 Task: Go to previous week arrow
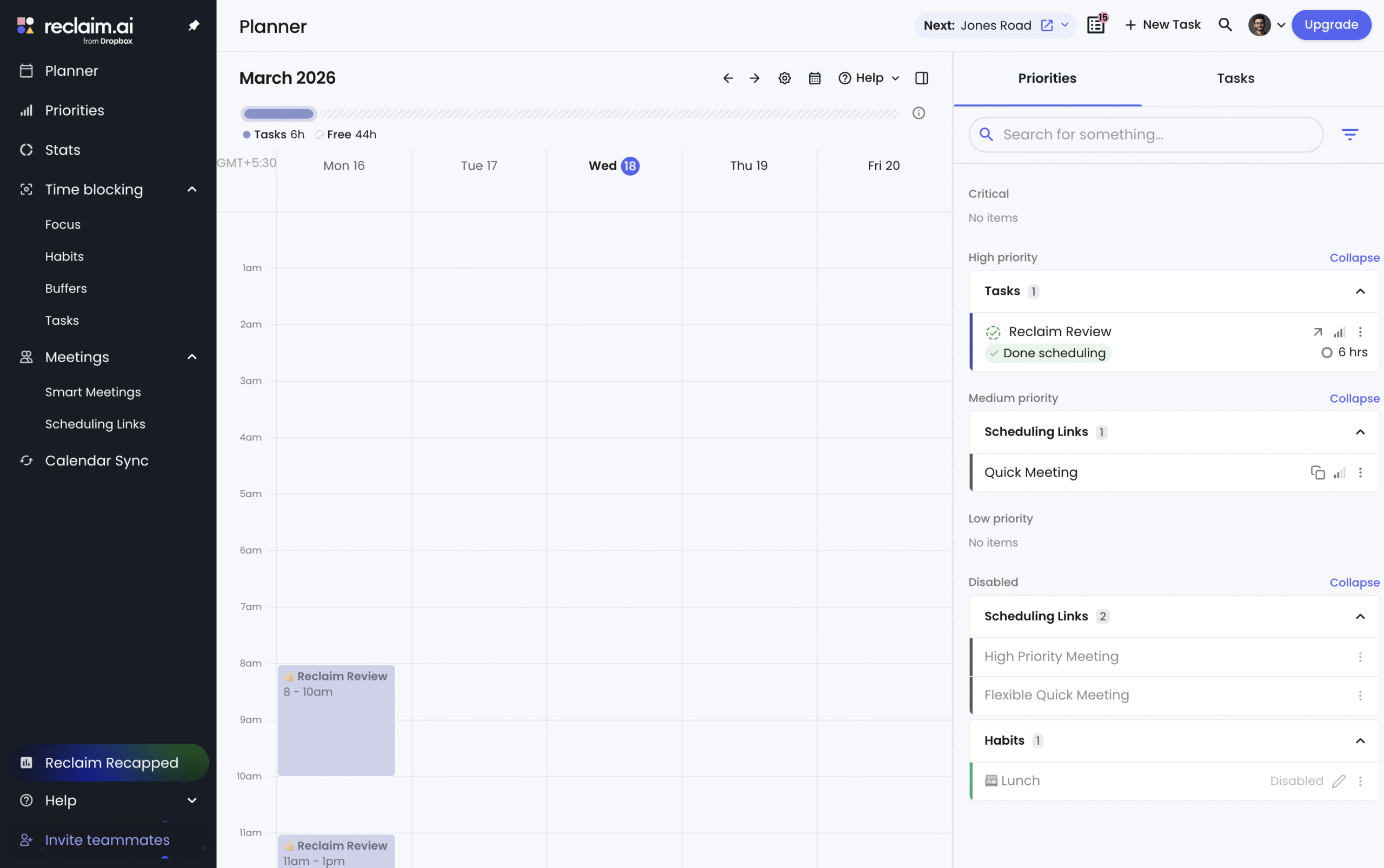728,78
